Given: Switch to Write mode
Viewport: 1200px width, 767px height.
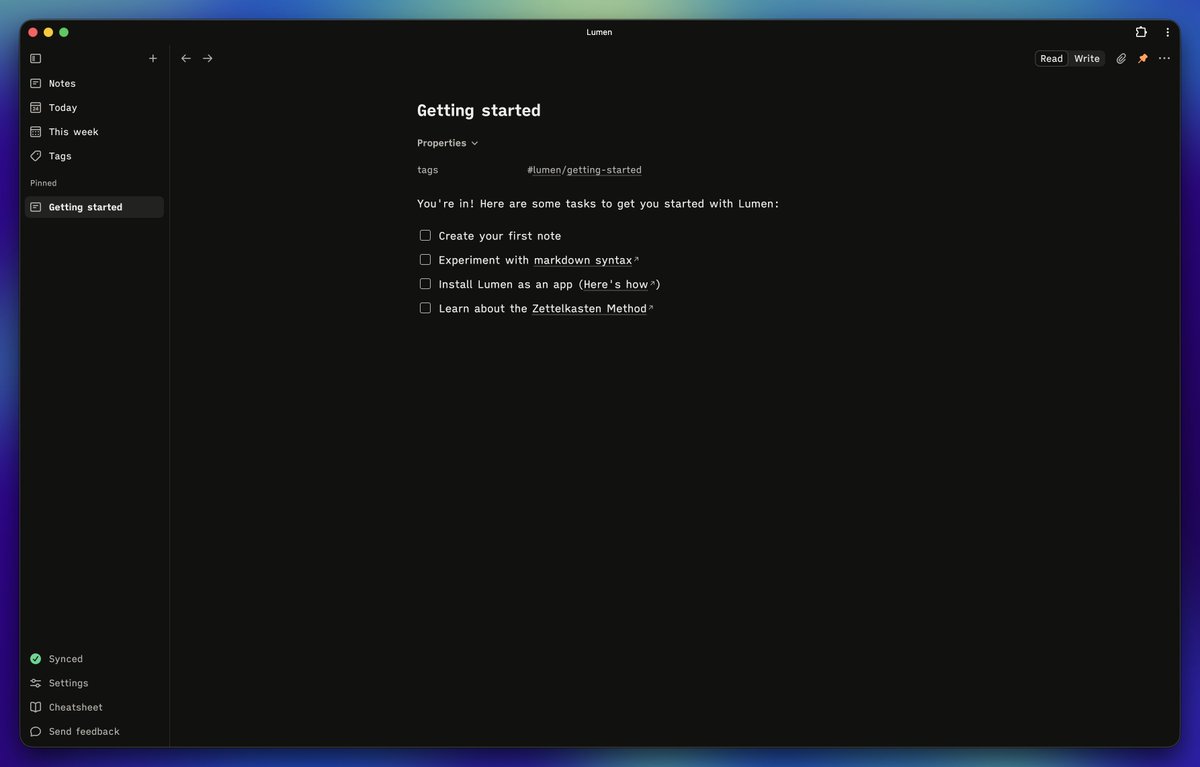Looking at the screenshot, I should tap(1087, 59).
